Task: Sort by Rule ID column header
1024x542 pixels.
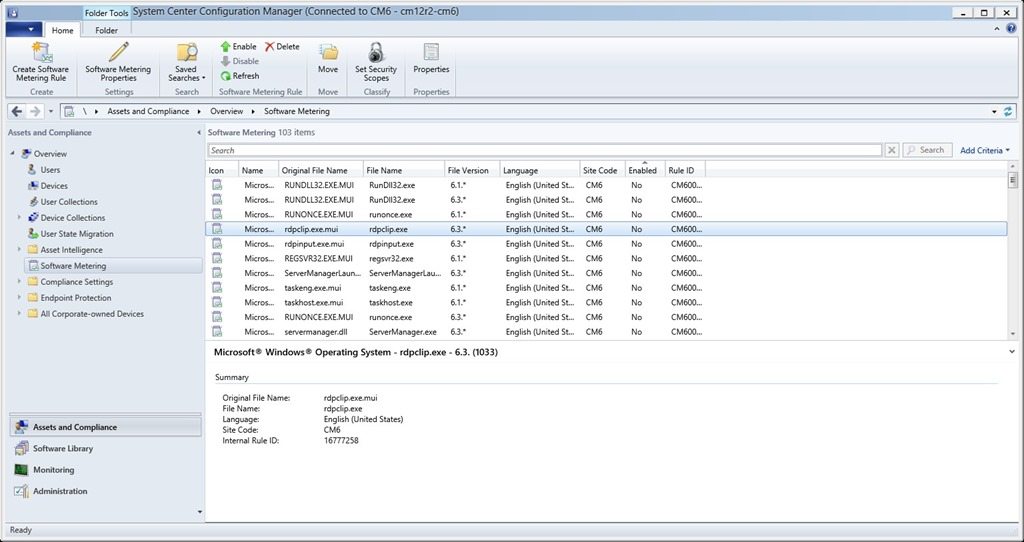Action: pos(685,170)
